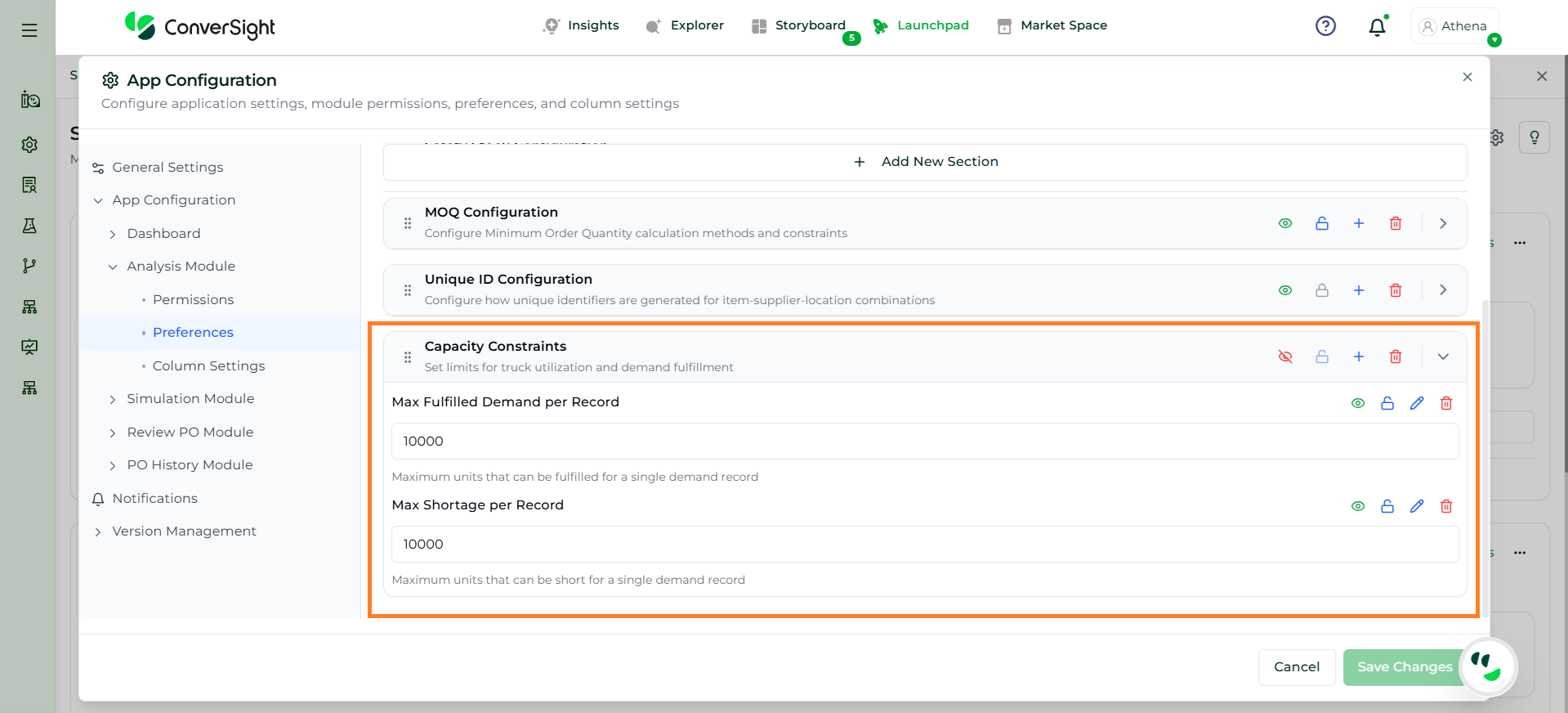Collapse the Capacity Constraints section chevron

[x=1443, y=356]
